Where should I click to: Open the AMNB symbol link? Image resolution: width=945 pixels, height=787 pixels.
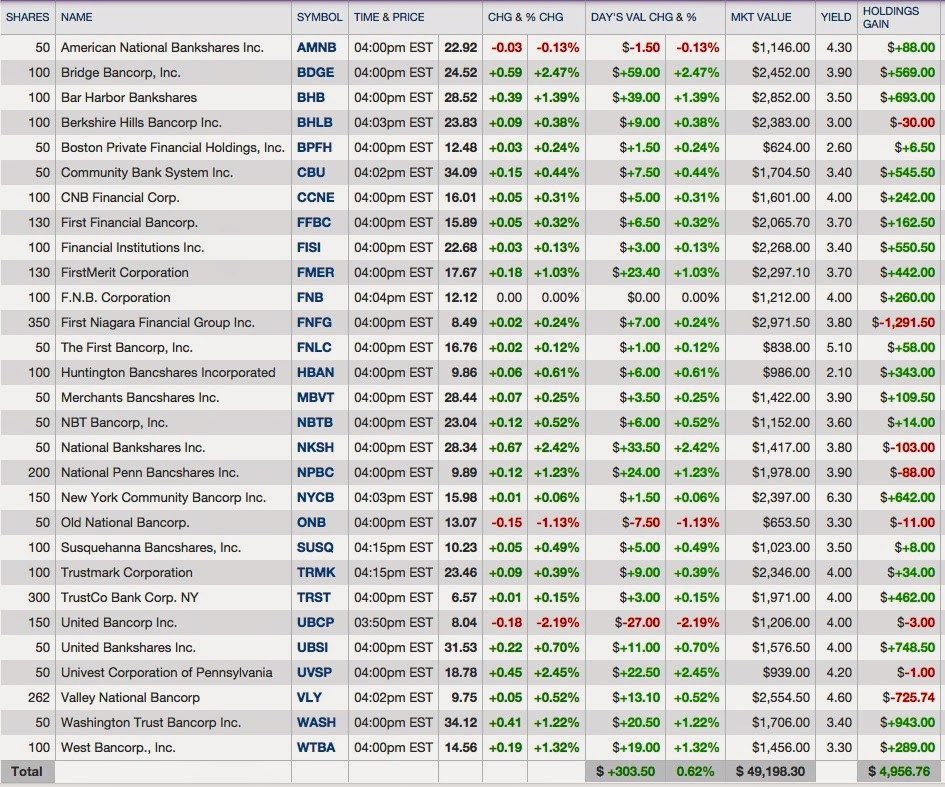(316, 47)
